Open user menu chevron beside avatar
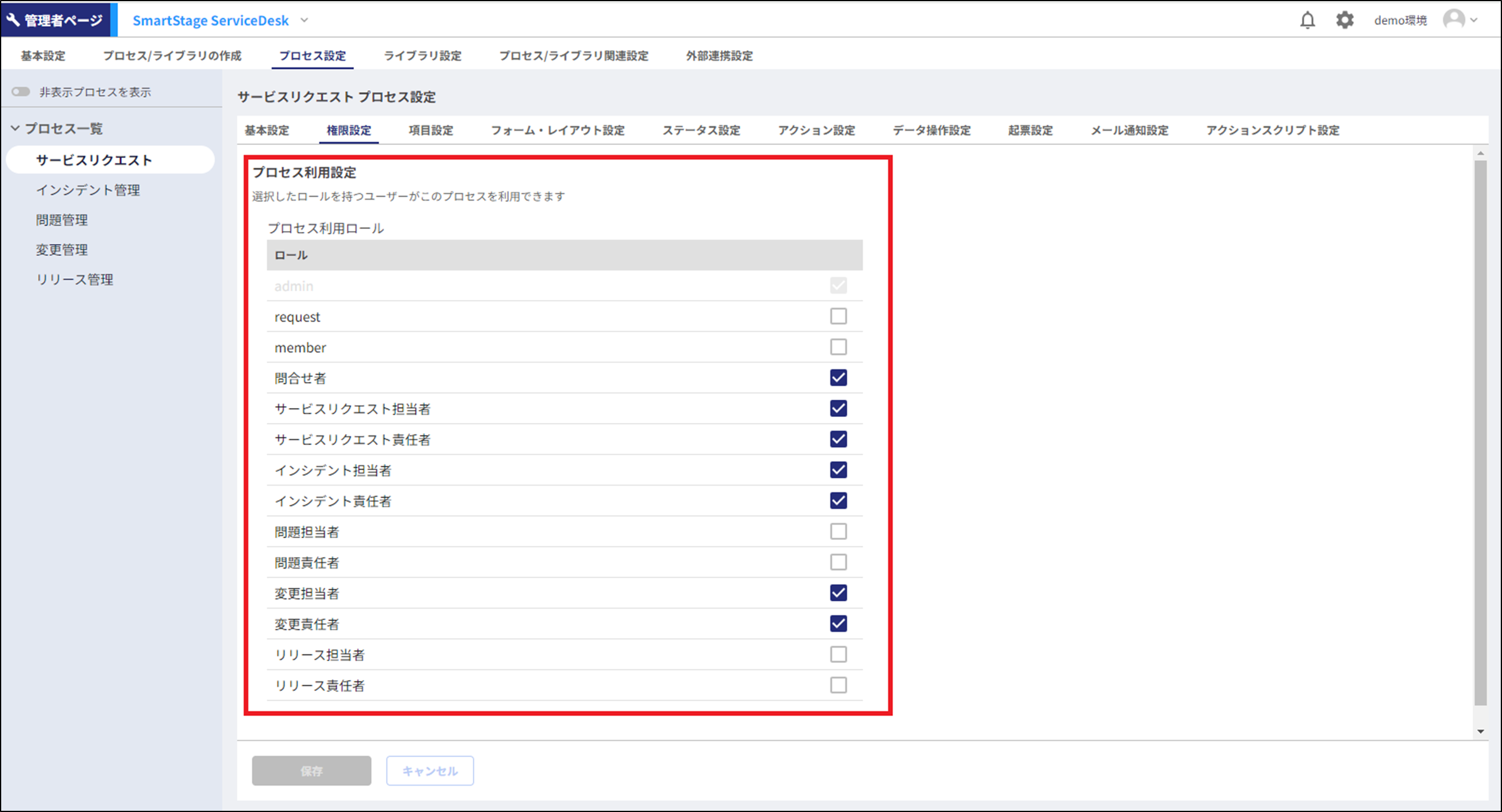The width and height of the screenshot is (1502, 812). tap(1474, 20)
